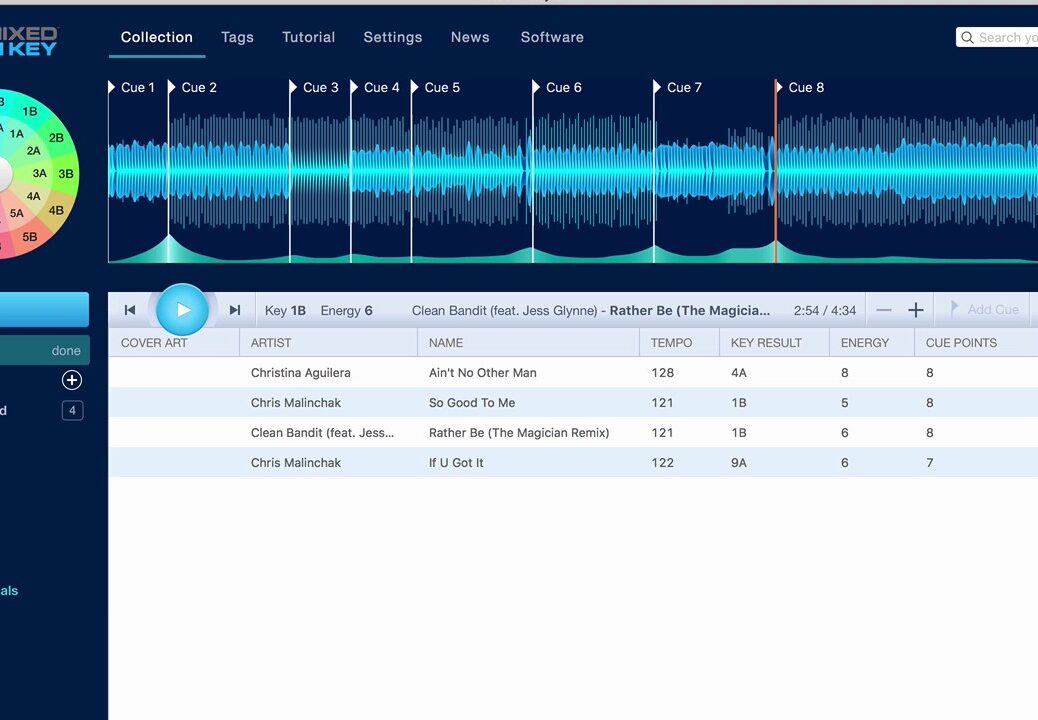
Task: Select 3A on the Camelot wheel
Action: [x=40, y=173]
